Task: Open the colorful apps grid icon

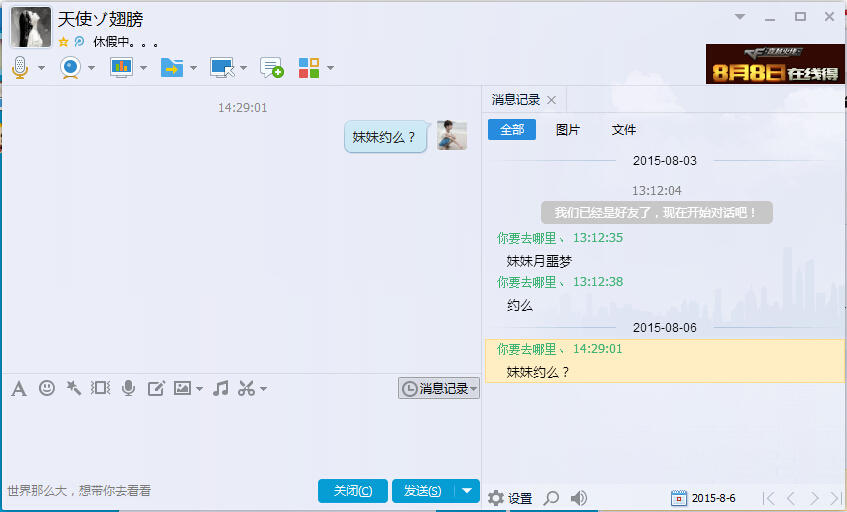Action: (309, 68)
